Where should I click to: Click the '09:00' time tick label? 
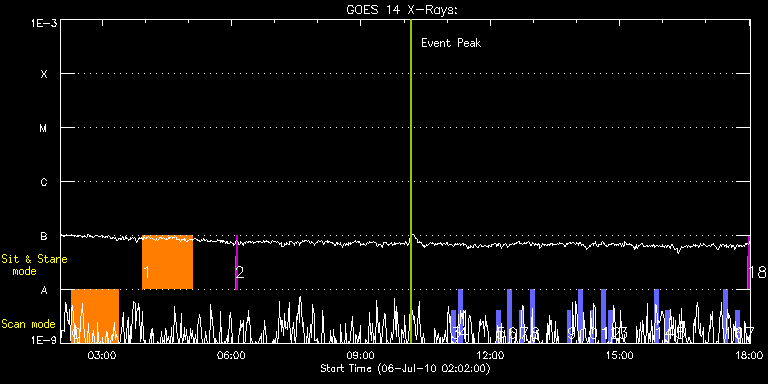(360, 355)
